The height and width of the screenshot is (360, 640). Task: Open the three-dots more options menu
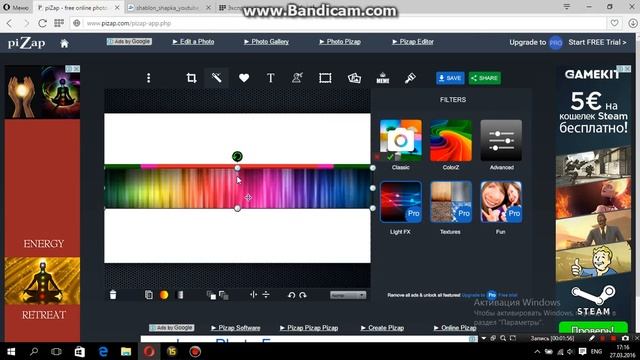149,78
